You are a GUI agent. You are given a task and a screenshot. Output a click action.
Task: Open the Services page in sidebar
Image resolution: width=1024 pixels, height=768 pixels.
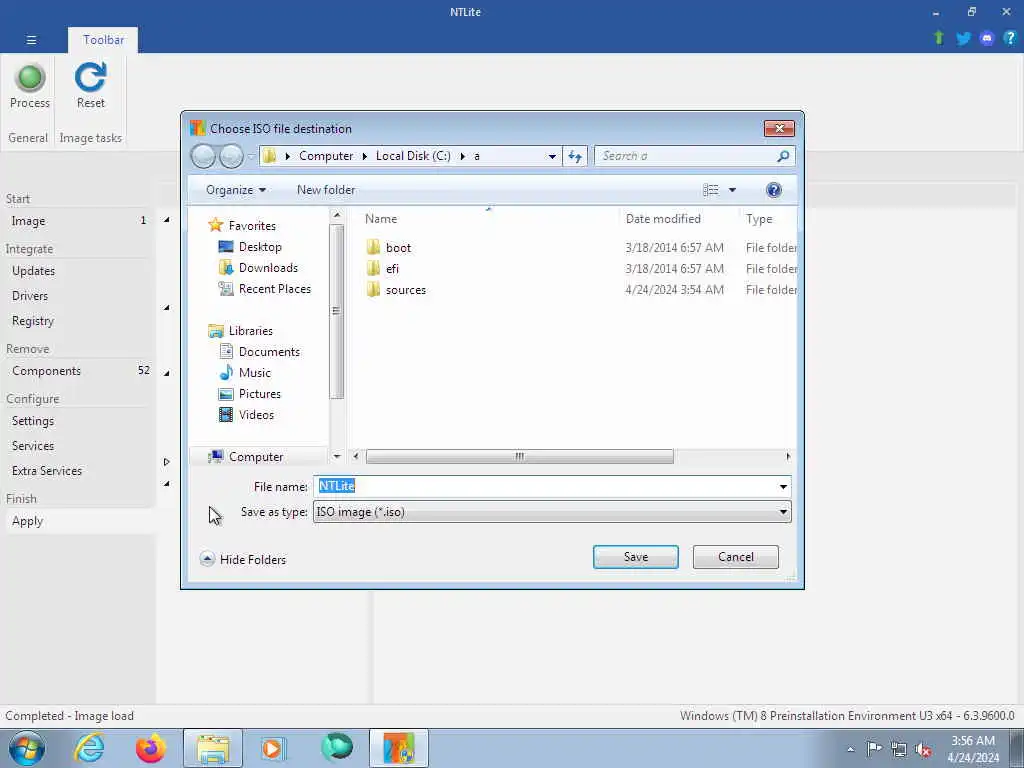[x=33, y=445]
